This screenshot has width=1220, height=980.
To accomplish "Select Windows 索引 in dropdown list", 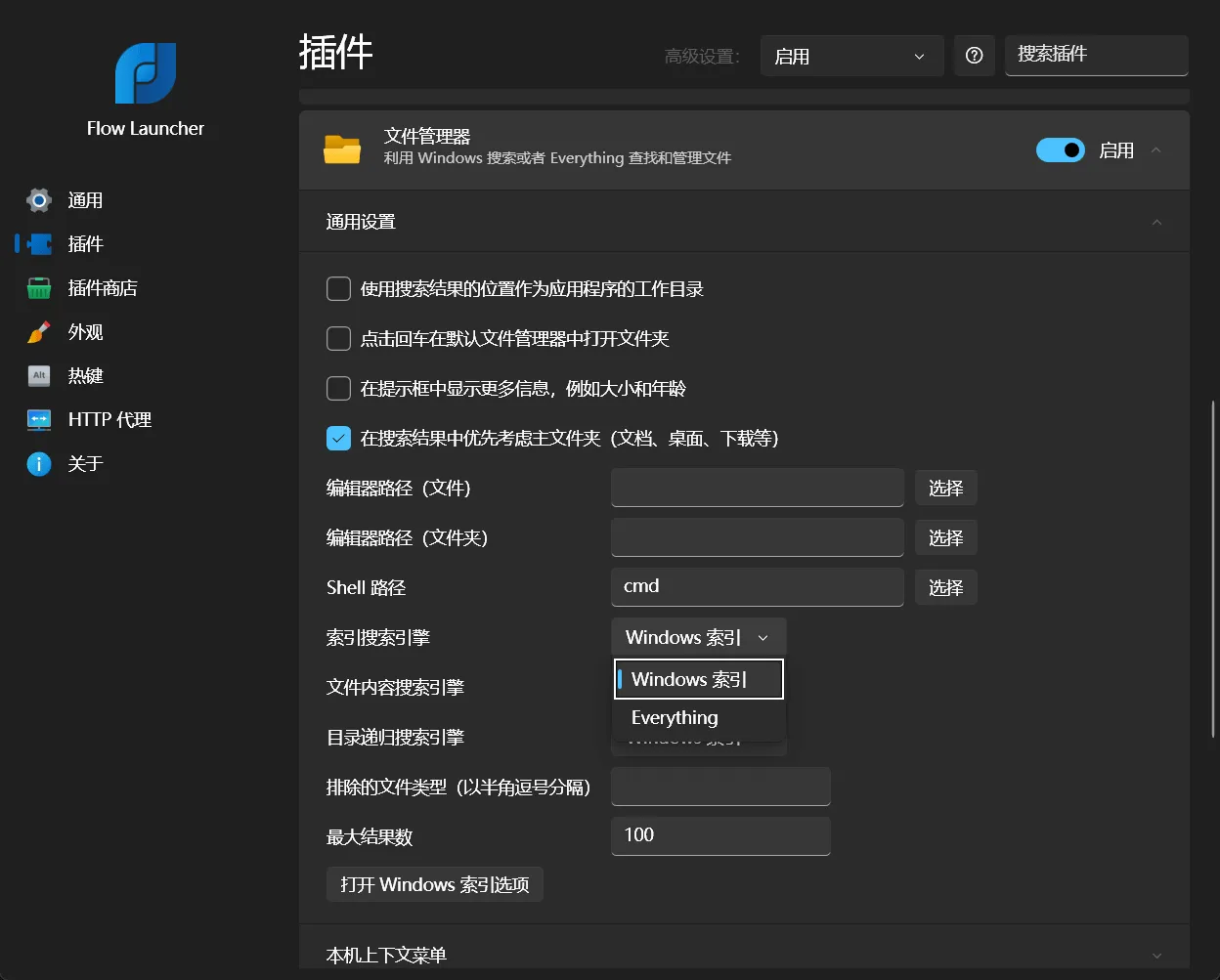I will pyautogui.click(x=699, y=679).
